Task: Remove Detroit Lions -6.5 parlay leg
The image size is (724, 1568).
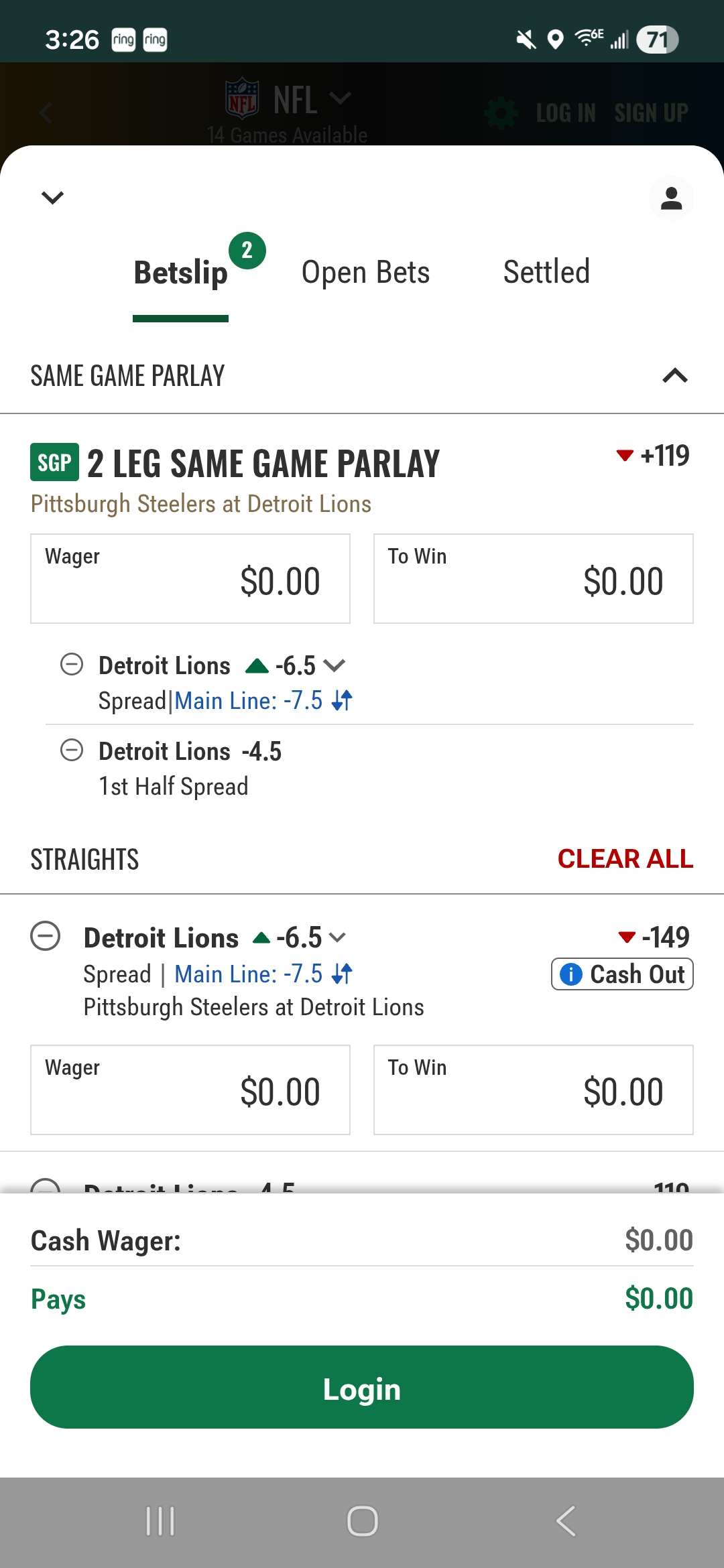Action: (x=72, y=665)
